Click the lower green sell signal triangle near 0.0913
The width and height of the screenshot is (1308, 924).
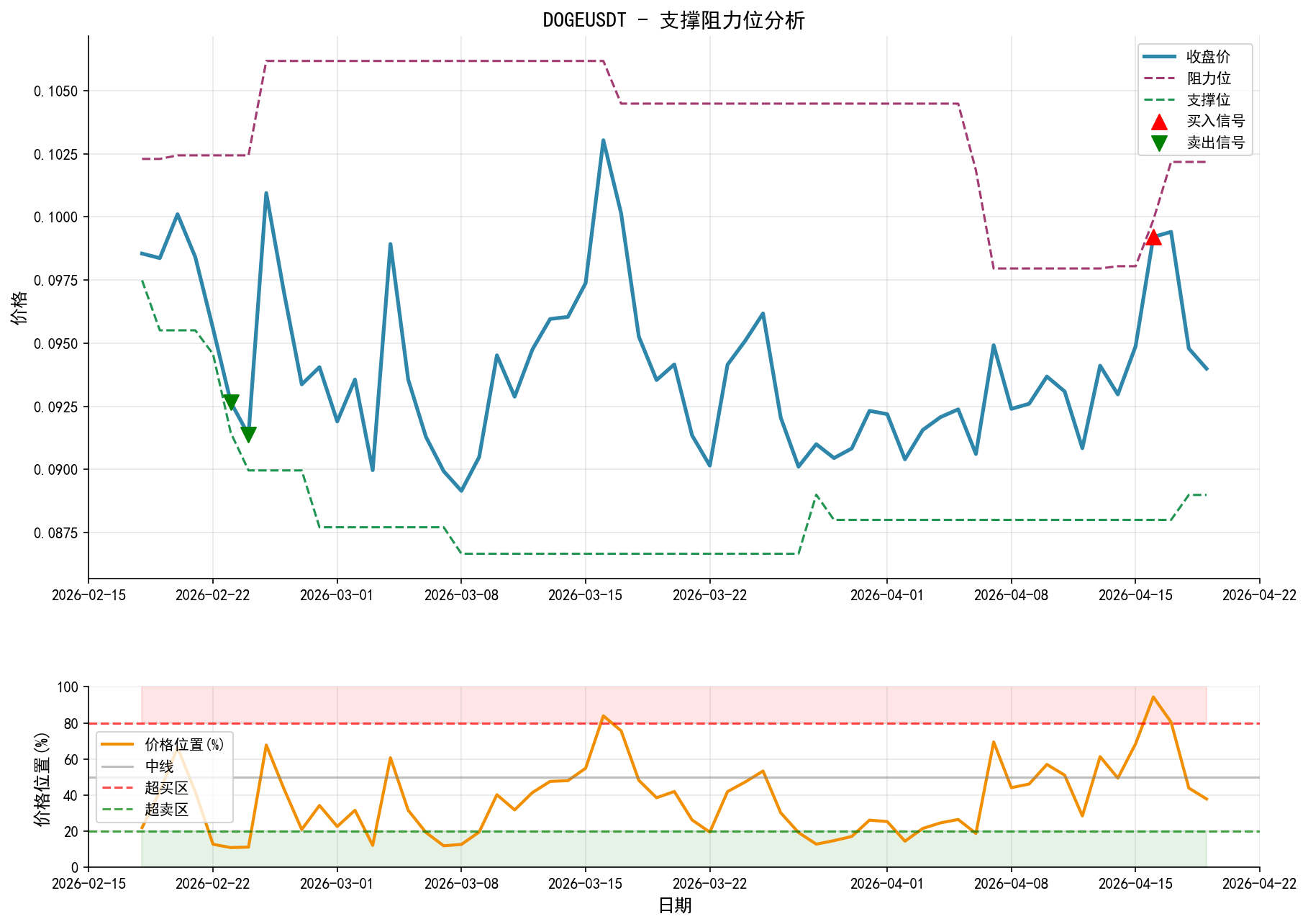coord(248,435)
